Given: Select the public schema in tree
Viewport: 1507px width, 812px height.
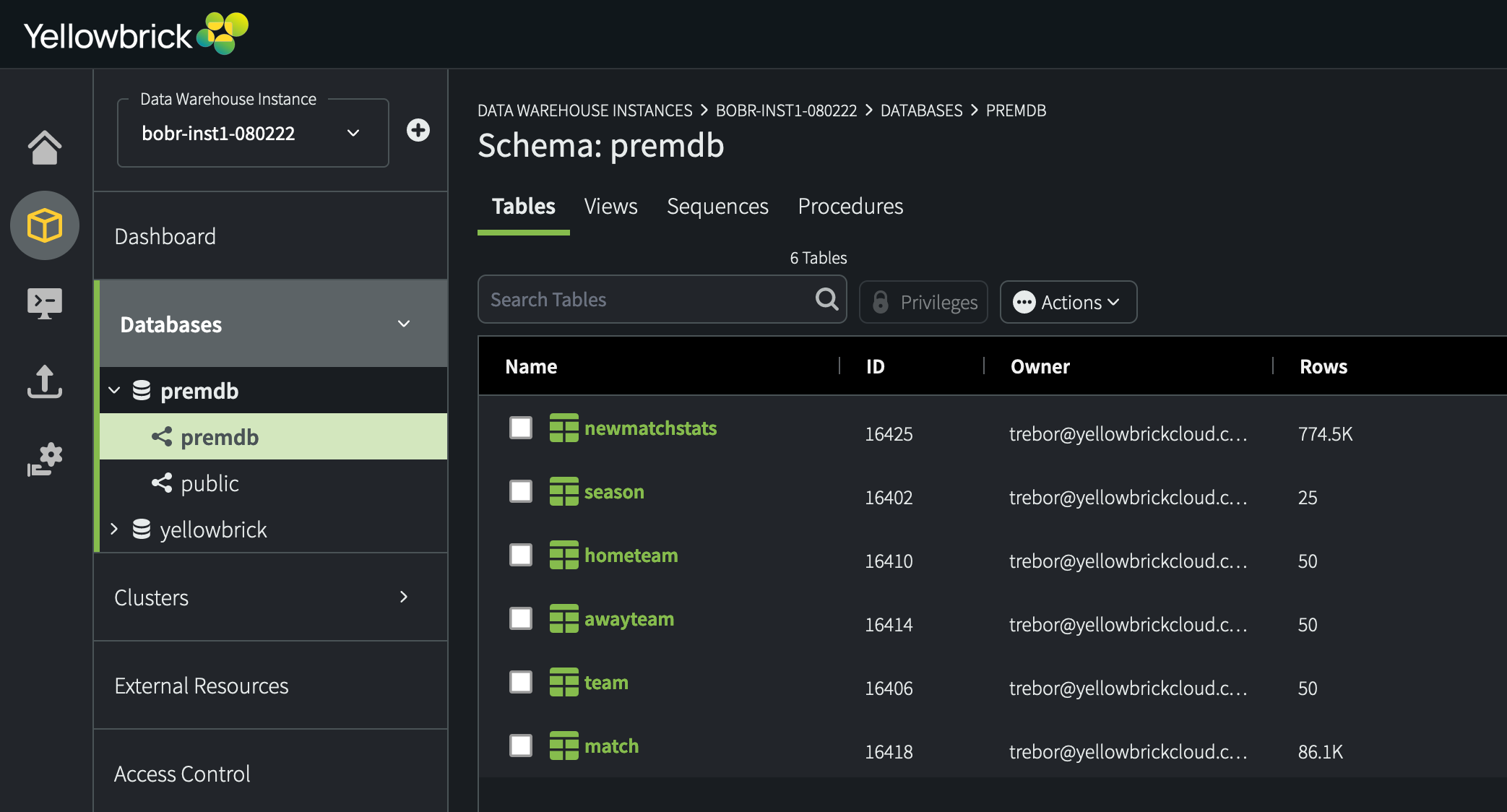Looking at the screenshot, I should [210, 483].
